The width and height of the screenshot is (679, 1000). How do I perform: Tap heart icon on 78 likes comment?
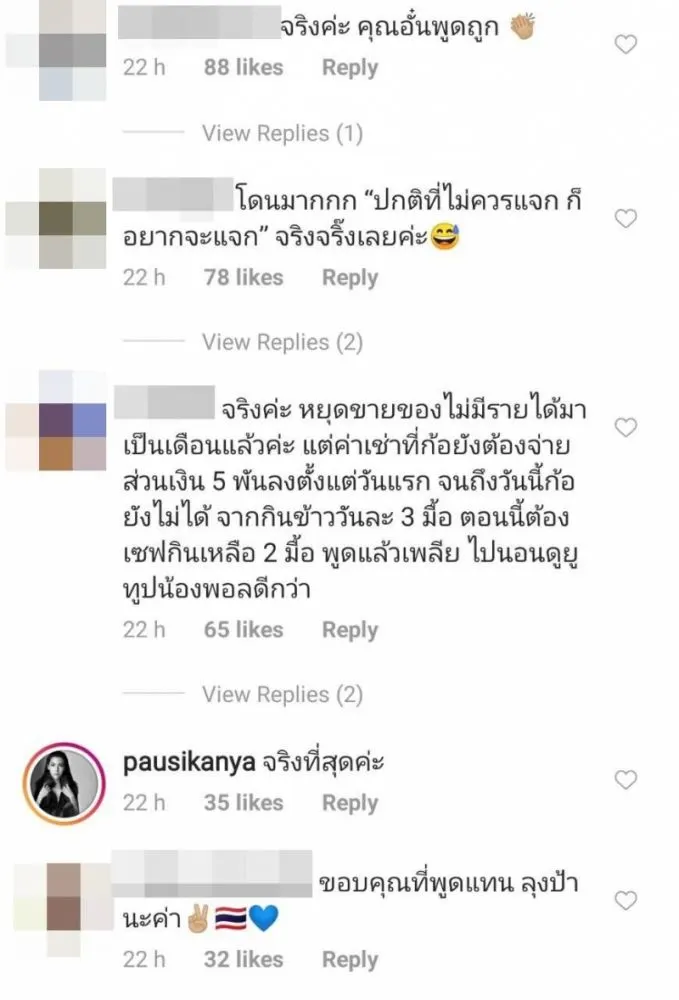coord(625,218)
